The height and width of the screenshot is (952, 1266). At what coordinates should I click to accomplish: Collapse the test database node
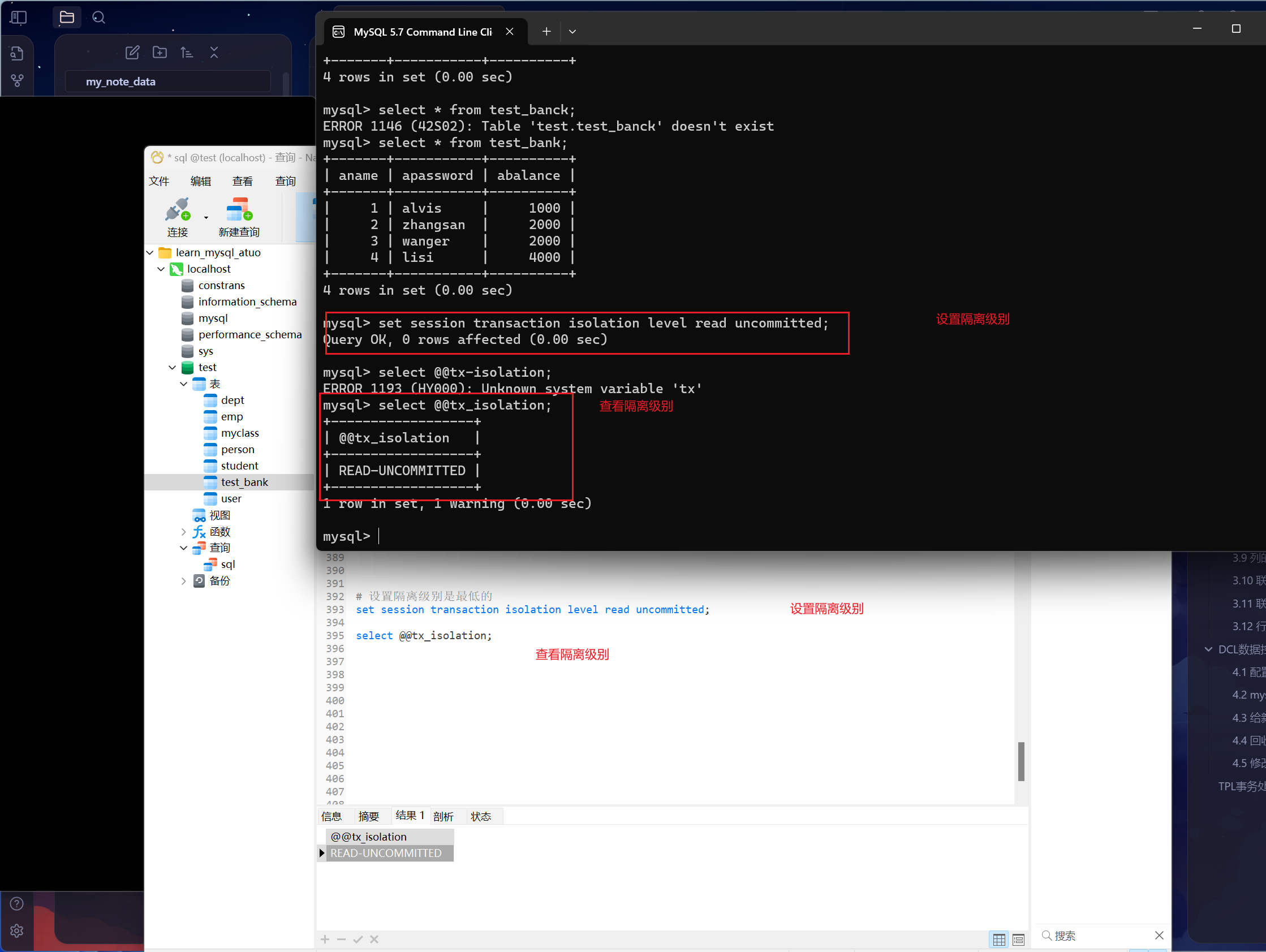[x=173, y=368]
